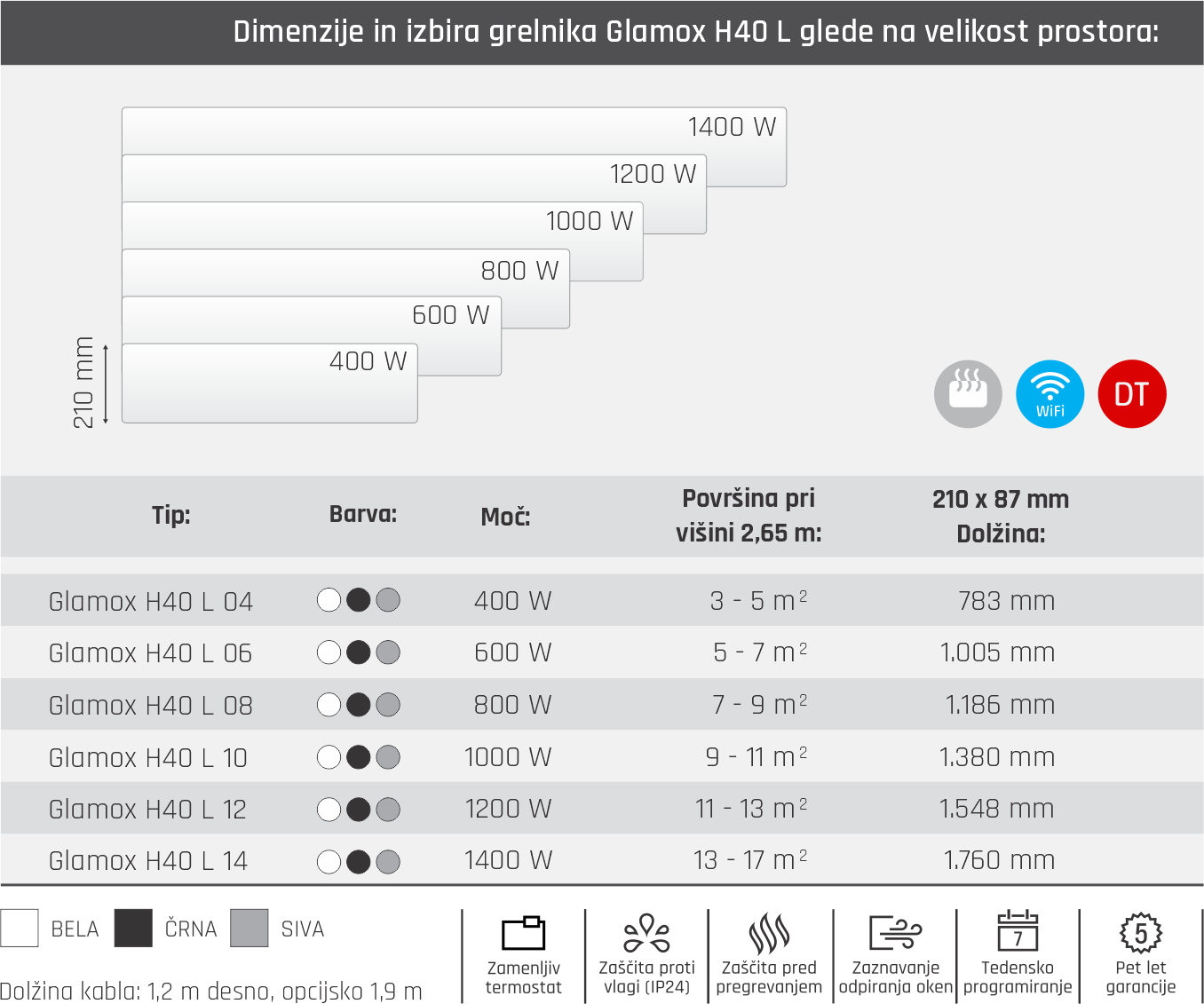Screen dimensions: 1204x1004
Task: Select the gray SIVA legend swatch
Action: [250, 929]
